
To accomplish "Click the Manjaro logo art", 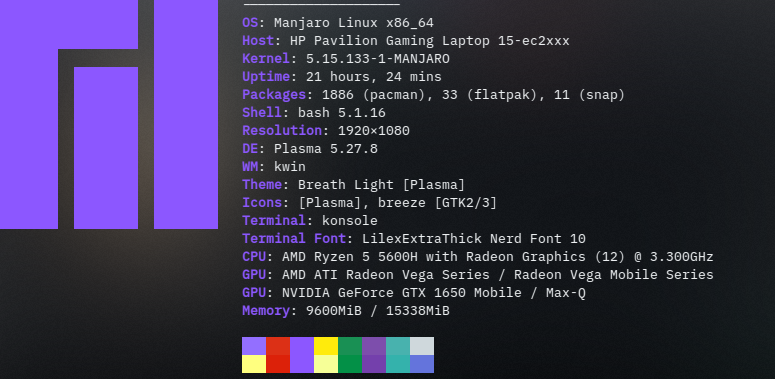I will point(109,114).
